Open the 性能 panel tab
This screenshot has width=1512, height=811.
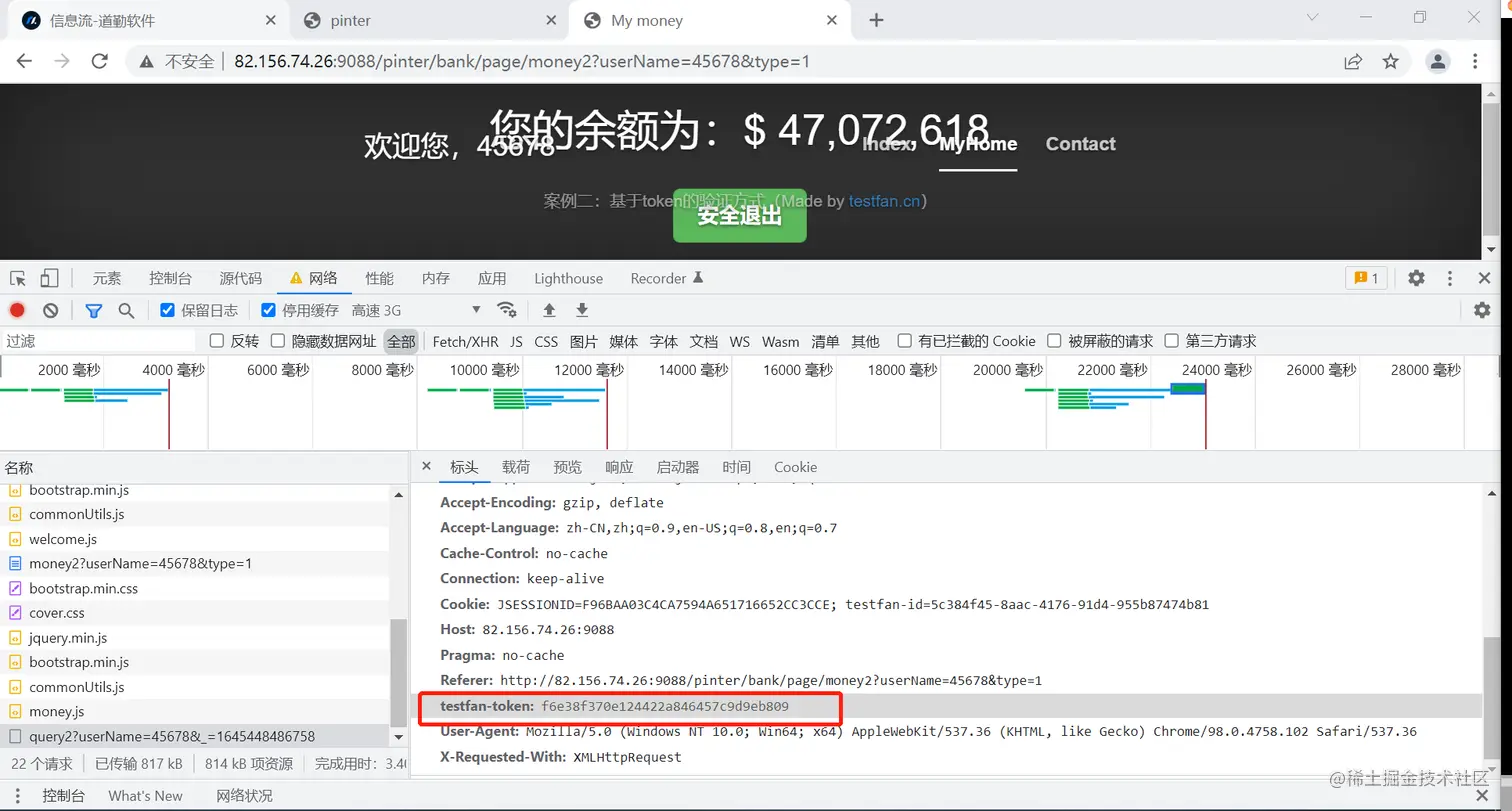tap(379, 278)
